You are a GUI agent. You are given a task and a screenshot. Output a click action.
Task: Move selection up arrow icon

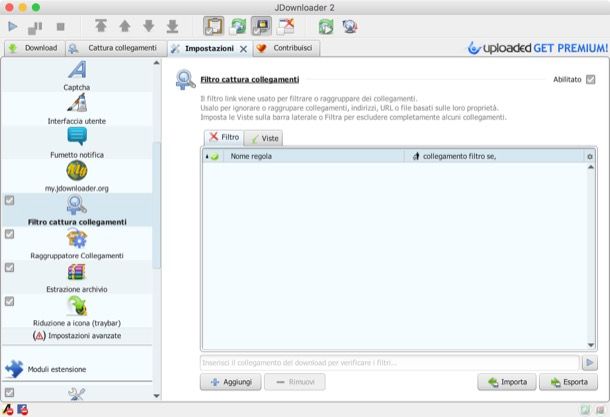point(125,26)
